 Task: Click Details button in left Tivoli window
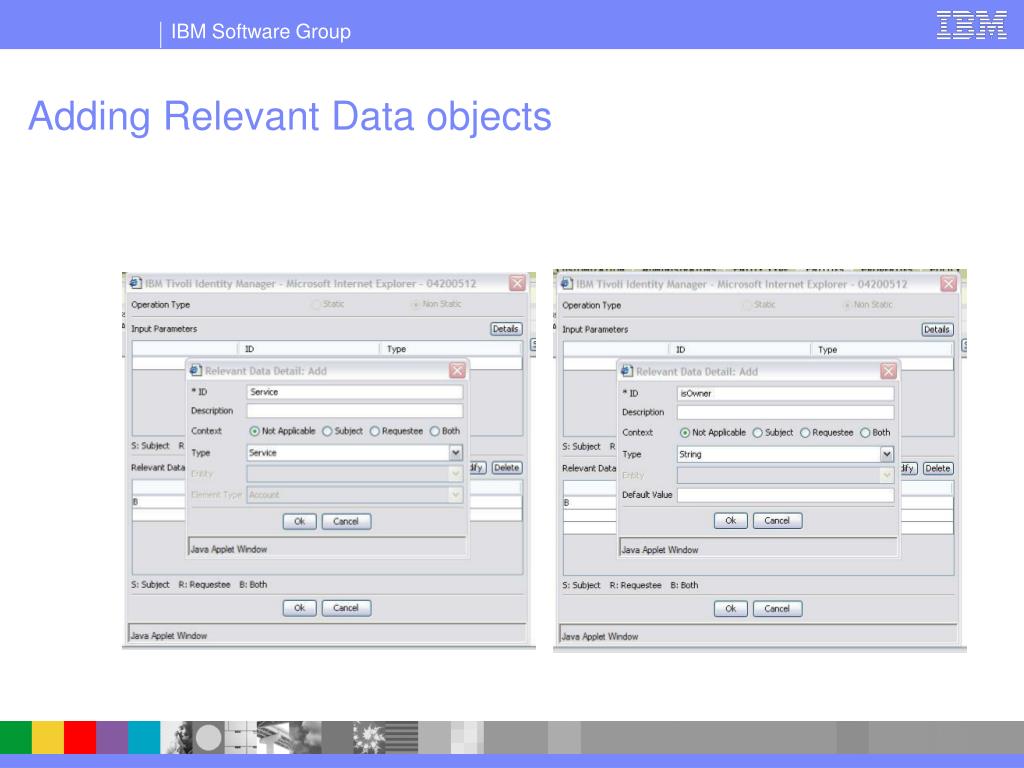(505, 329)
